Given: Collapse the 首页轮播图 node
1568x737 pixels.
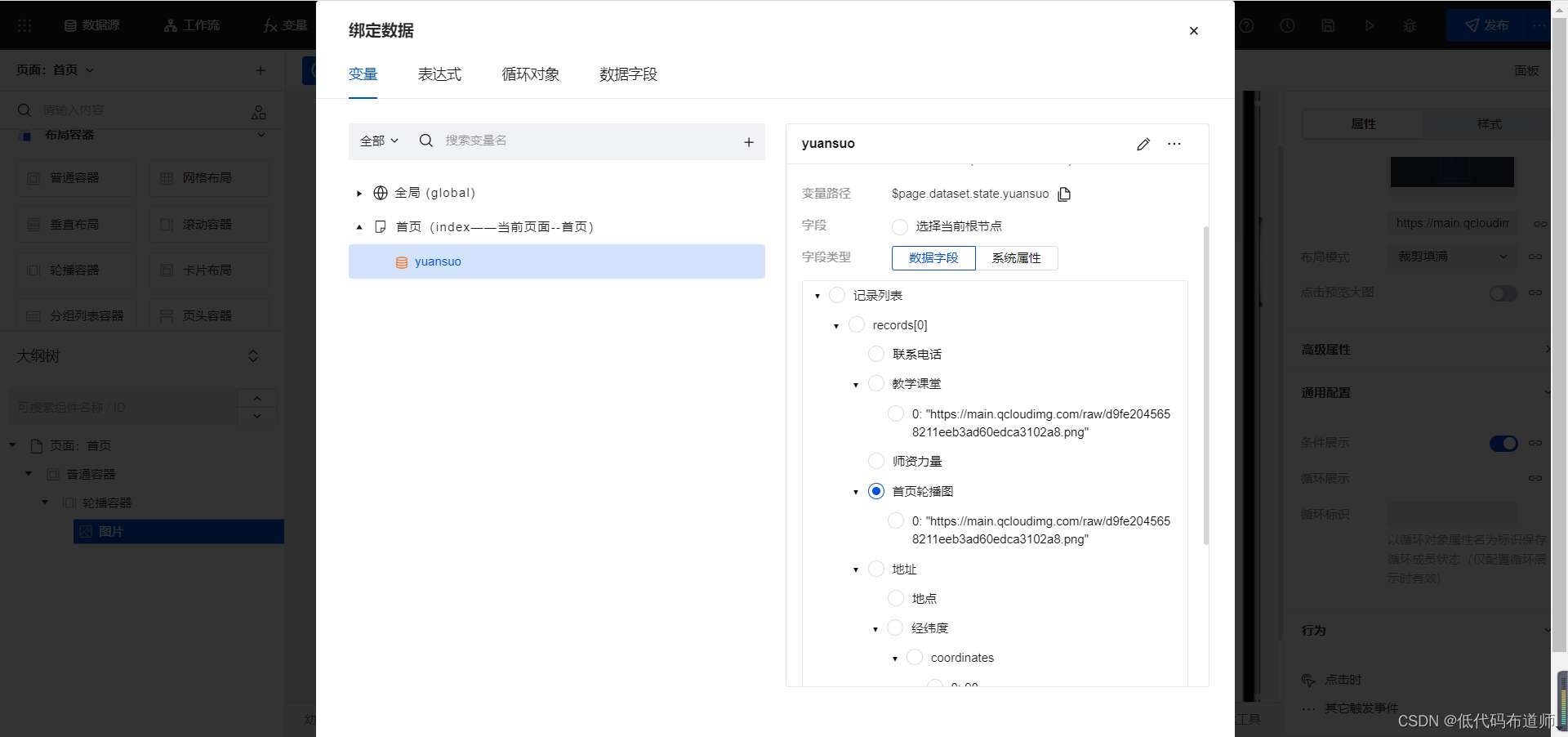Looking at the screenshot, I should point(856,492).
